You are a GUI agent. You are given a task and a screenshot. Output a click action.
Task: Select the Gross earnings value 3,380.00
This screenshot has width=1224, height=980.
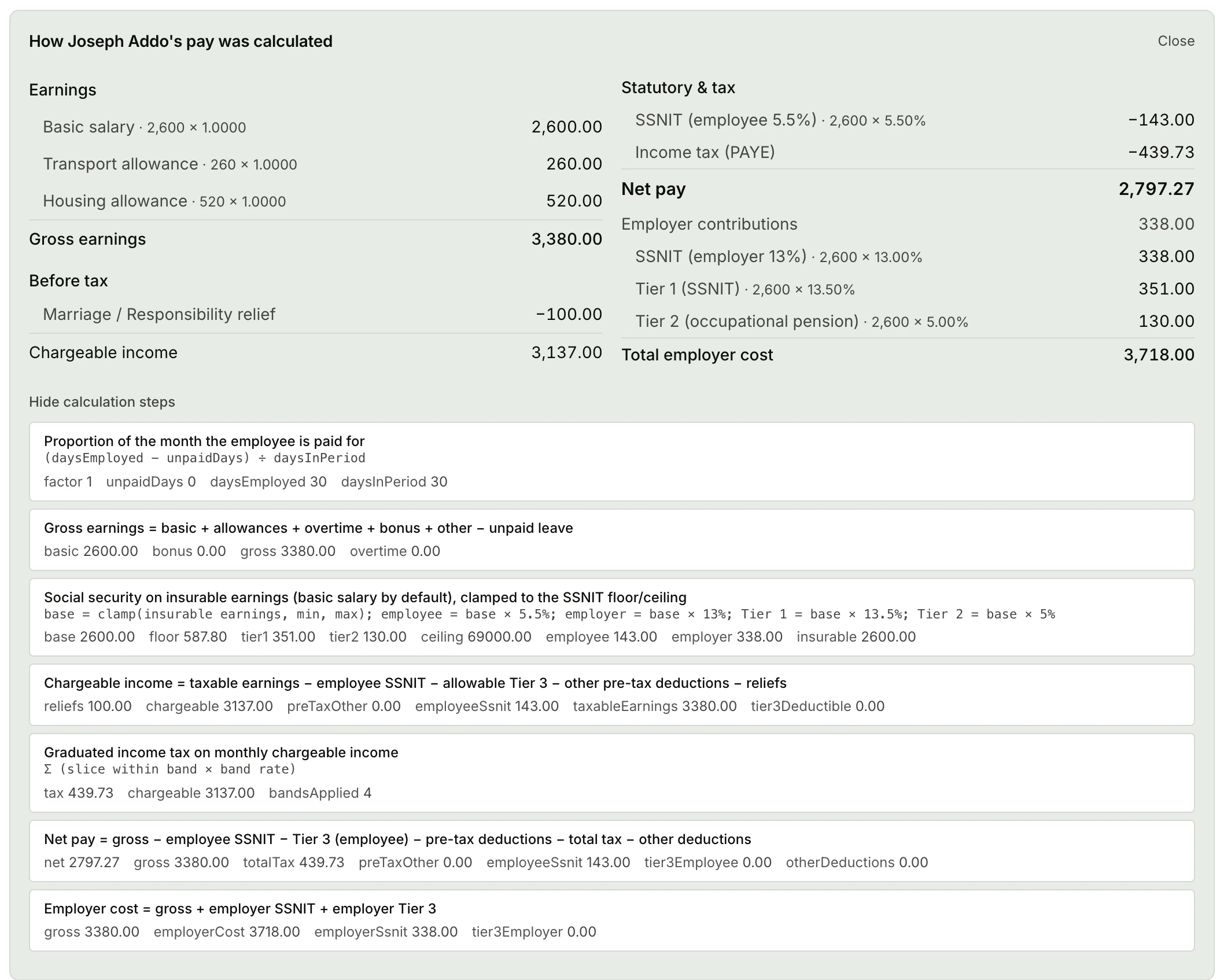567,239
